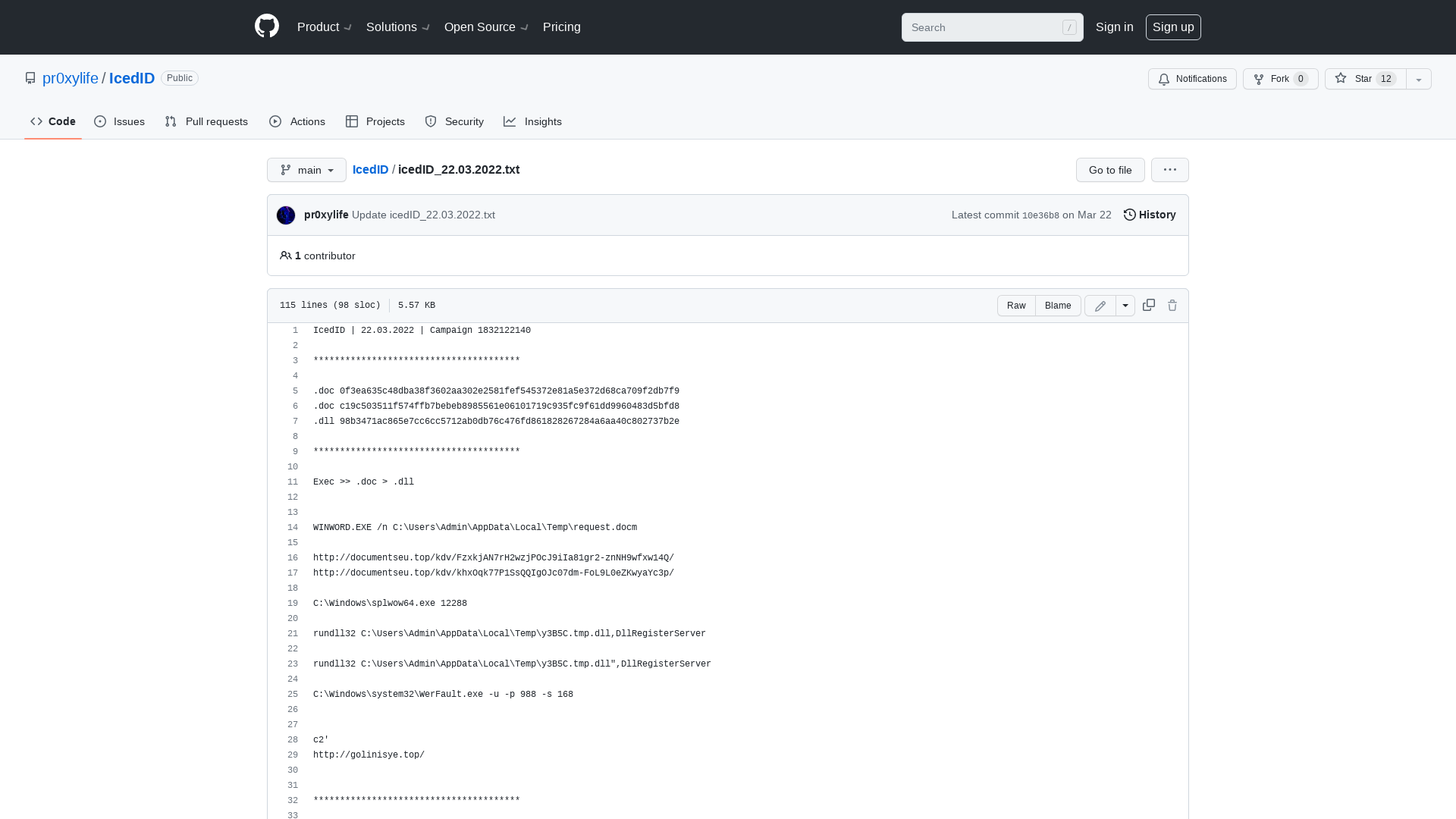This screenshot has width=1456, height=819.
Task: Click the WINWORD.EXE request.docm line
Action: coord(475,528)
